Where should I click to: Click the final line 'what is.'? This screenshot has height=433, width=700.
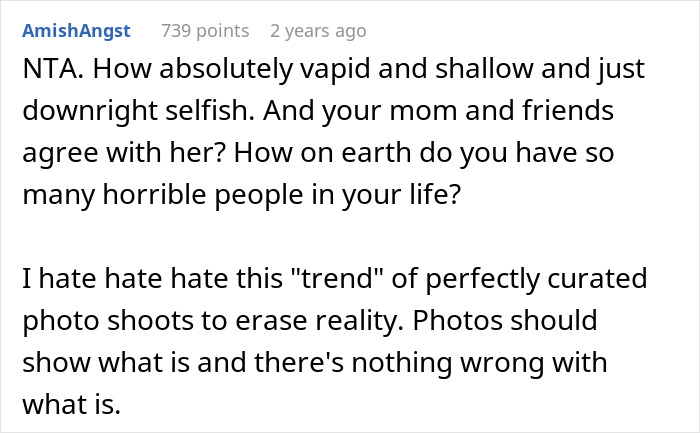(71, 404)
